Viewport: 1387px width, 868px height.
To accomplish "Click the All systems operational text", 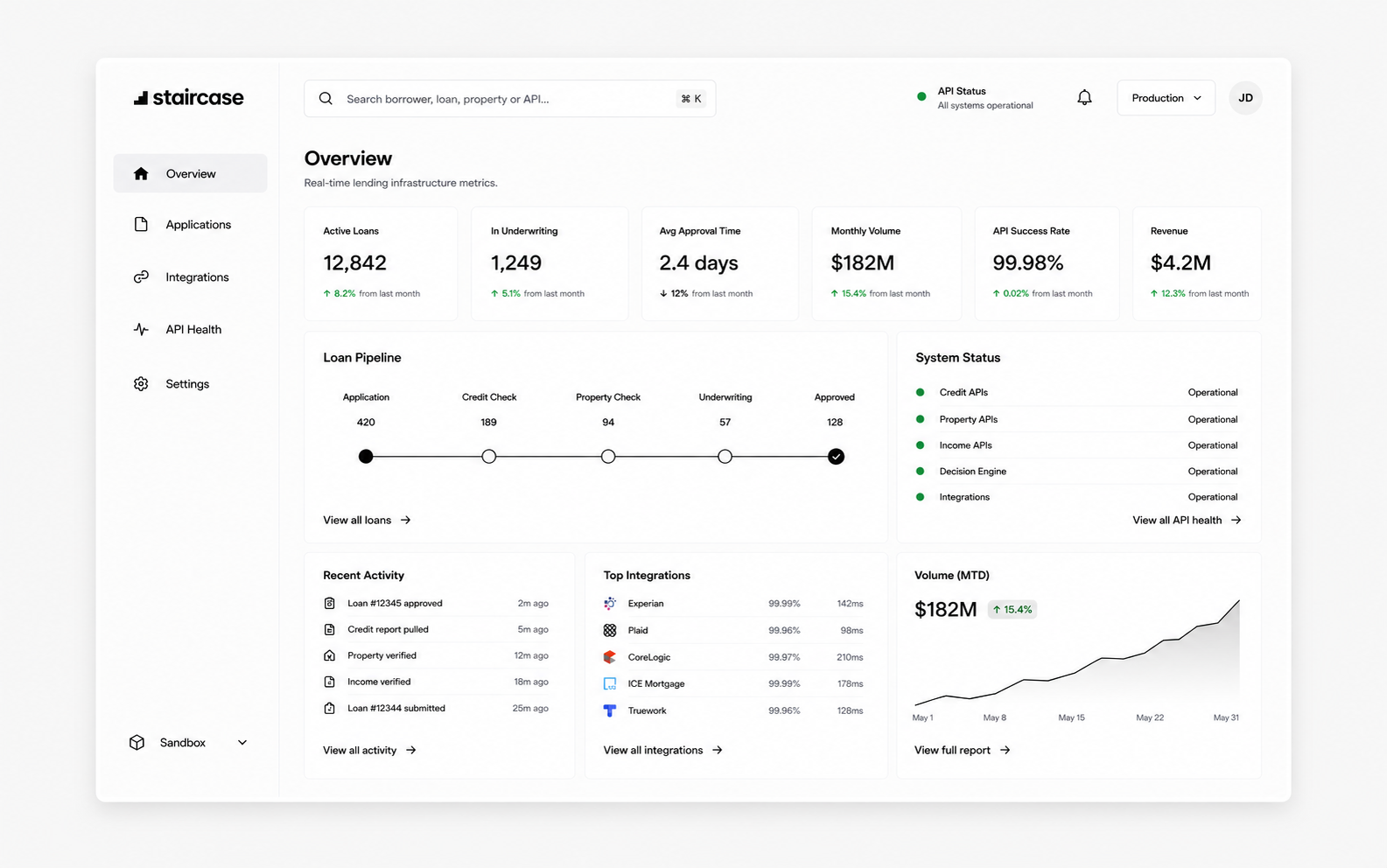I will 985,106.
